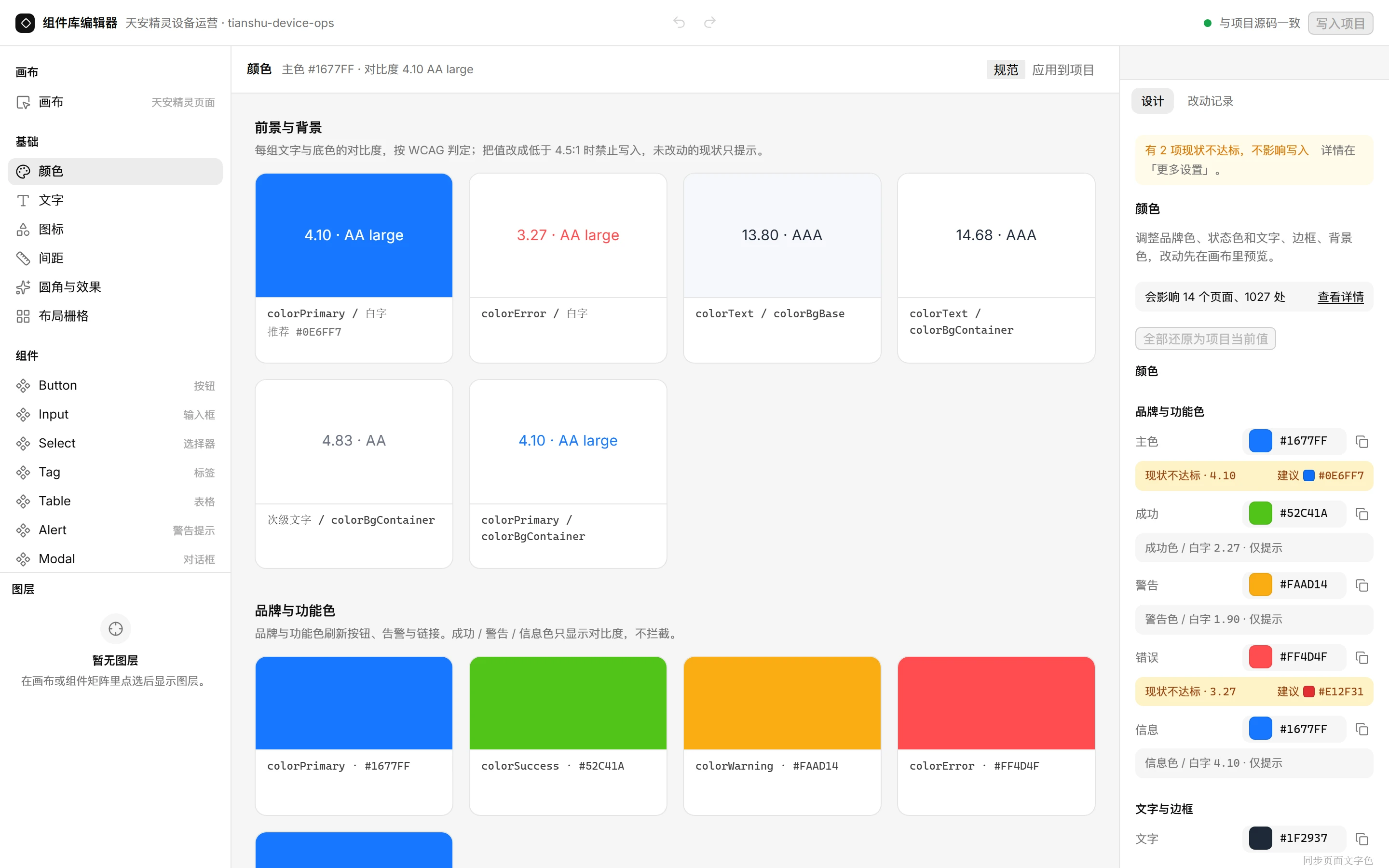Click 全部还原为项目当前值 button
The image size is (1389, 868).
tap(1205, 339)
